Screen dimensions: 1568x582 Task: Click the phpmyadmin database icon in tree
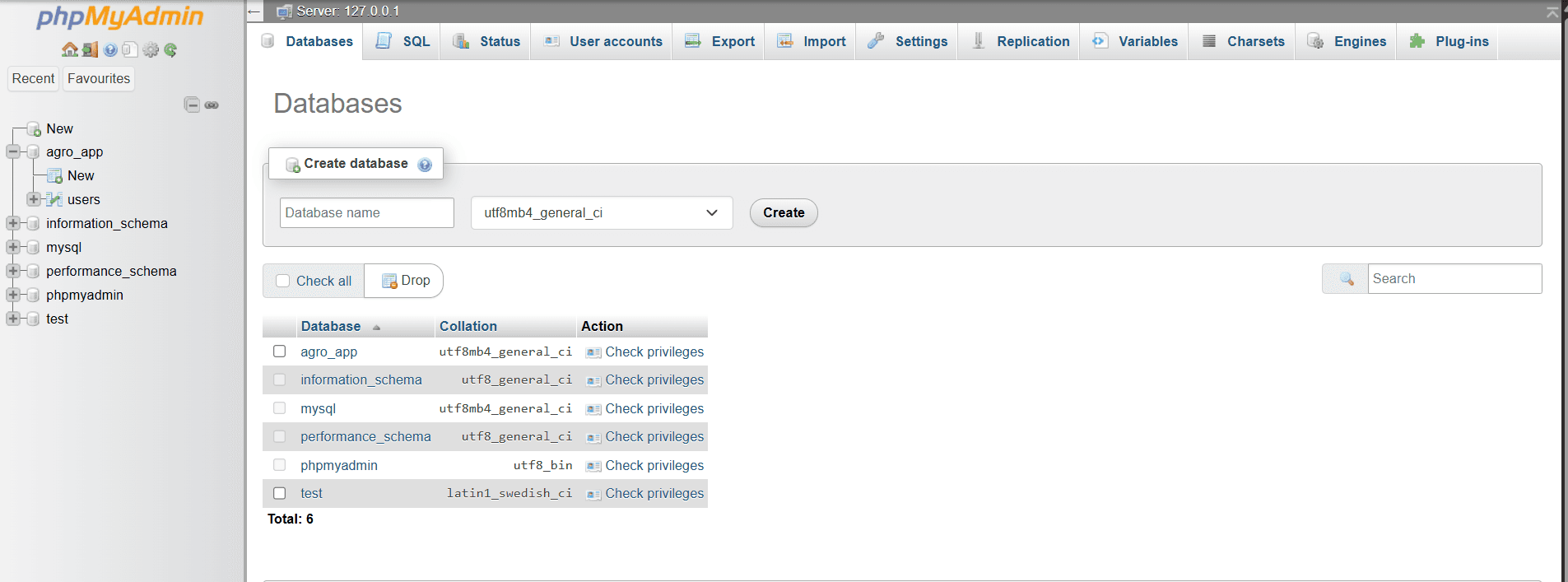(x=34, y=296)
